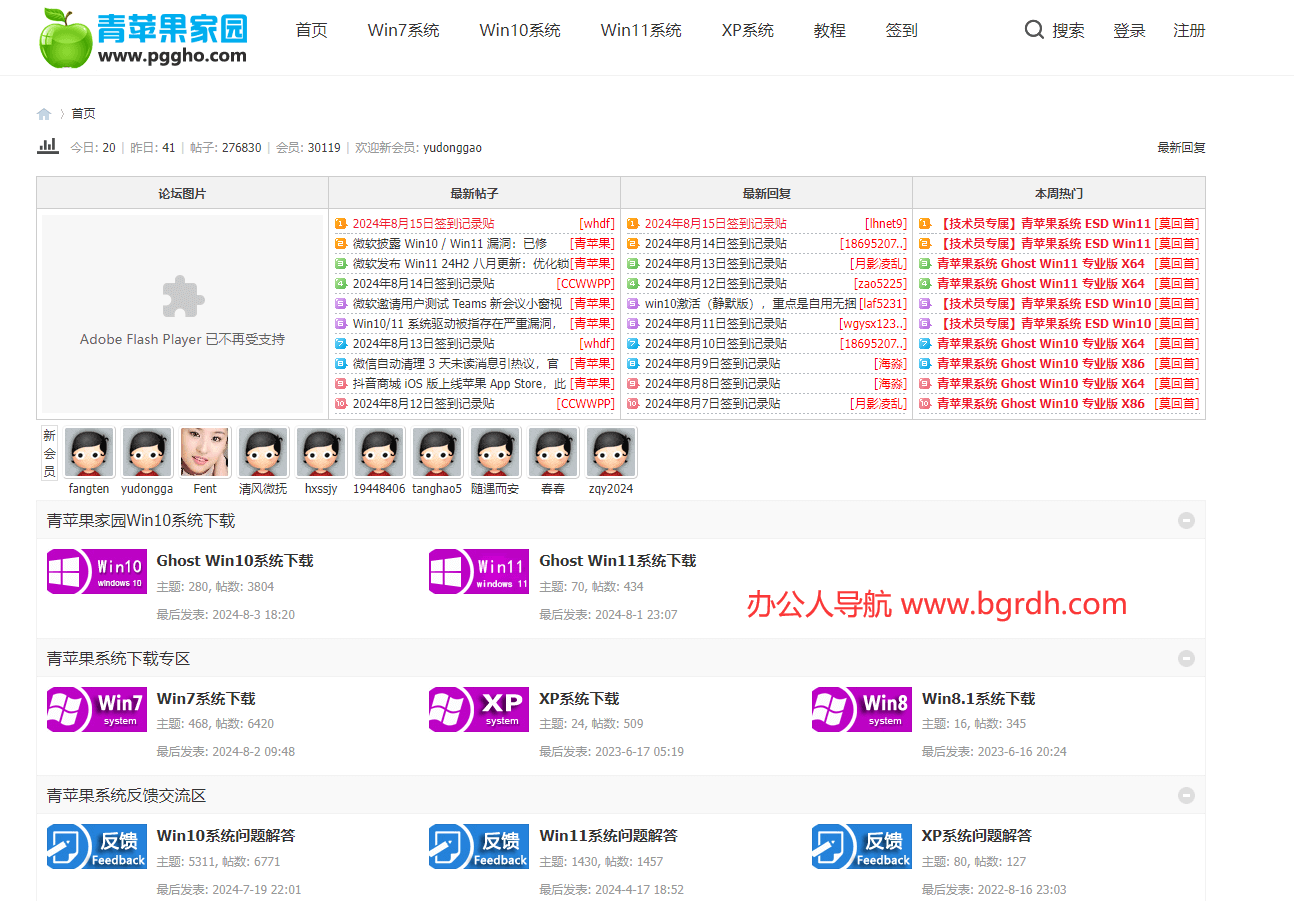Click the 登录 login link
The width and height of the screenshot is (1294, 901).
tap(1129, 31)
